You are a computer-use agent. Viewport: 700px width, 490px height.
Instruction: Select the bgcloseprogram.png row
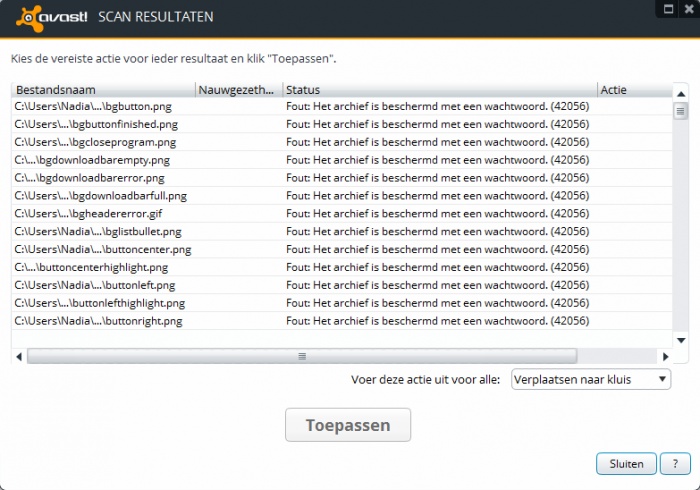point(342,142)
